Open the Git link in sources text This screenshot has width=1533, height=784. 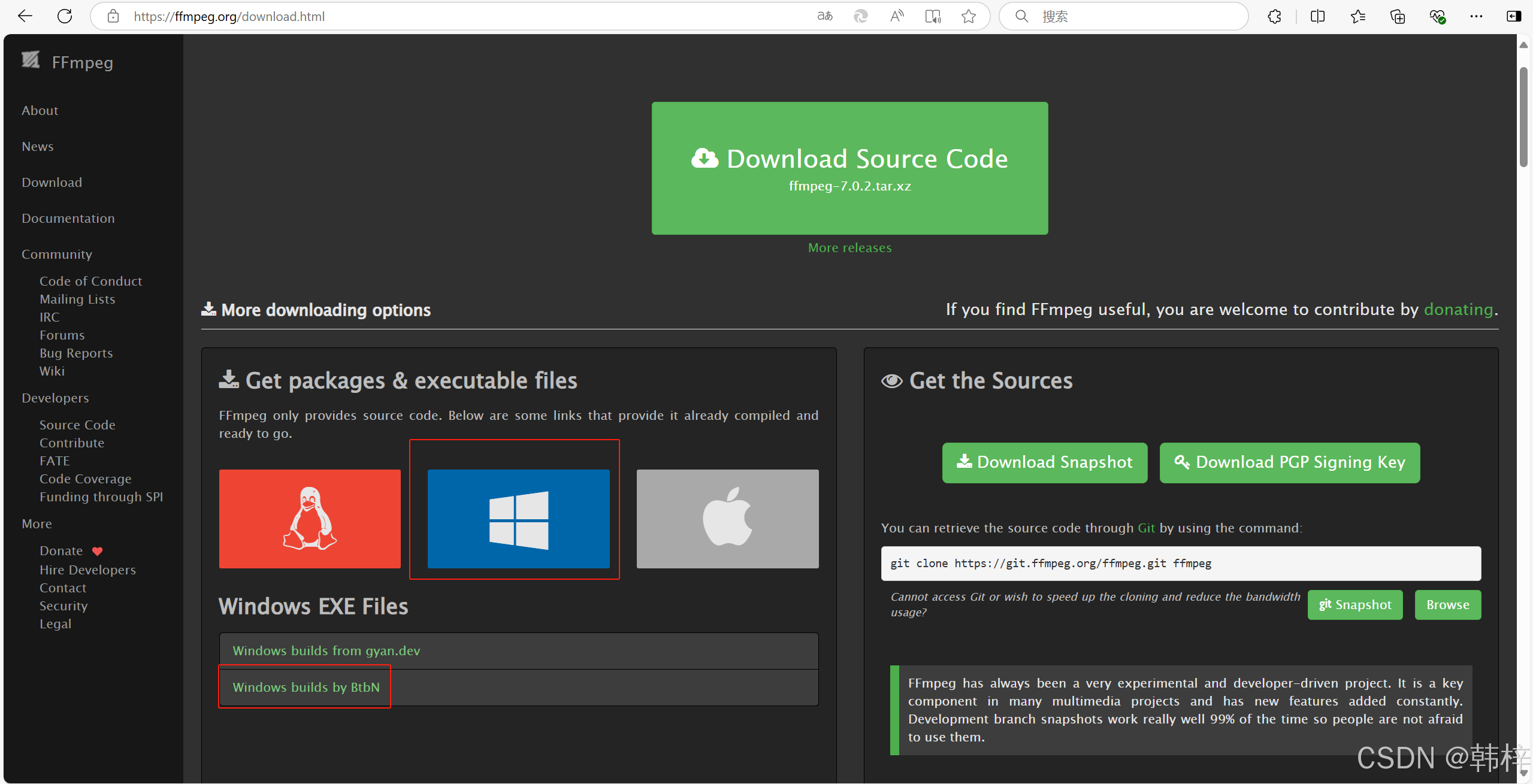tap(1146, 528)
